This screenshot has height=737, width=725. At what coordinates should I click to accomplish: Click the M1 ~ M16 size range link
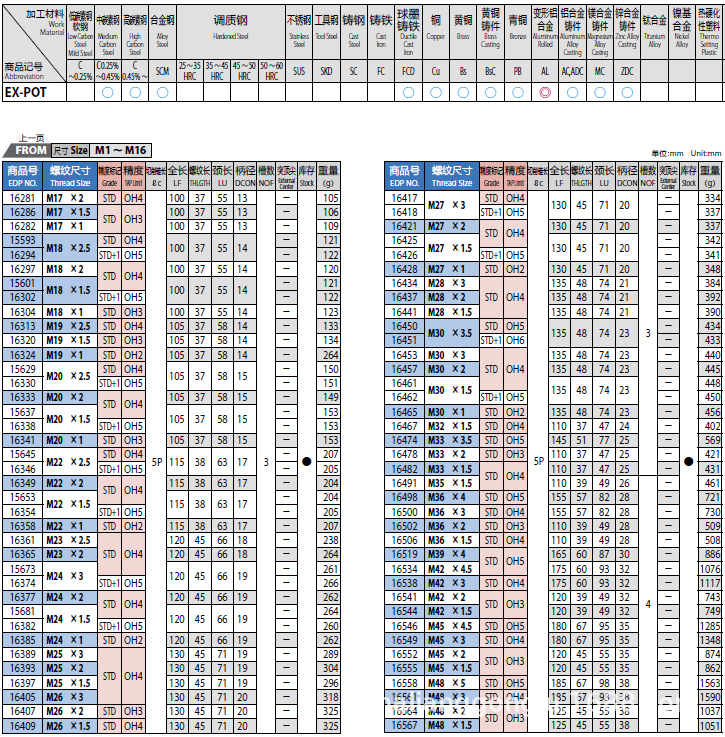click(x=120, y=150)
